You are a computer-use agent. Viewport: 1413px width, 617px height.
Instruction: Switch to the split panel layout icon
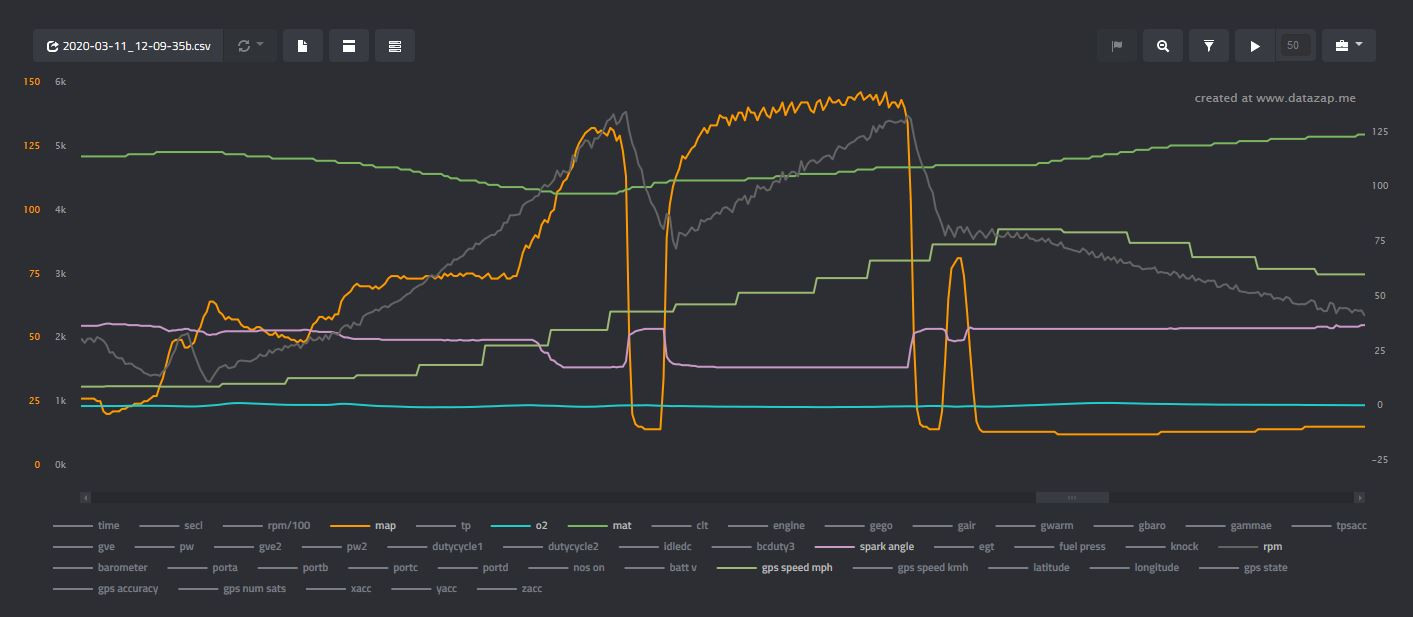click(x=349, y=46)
